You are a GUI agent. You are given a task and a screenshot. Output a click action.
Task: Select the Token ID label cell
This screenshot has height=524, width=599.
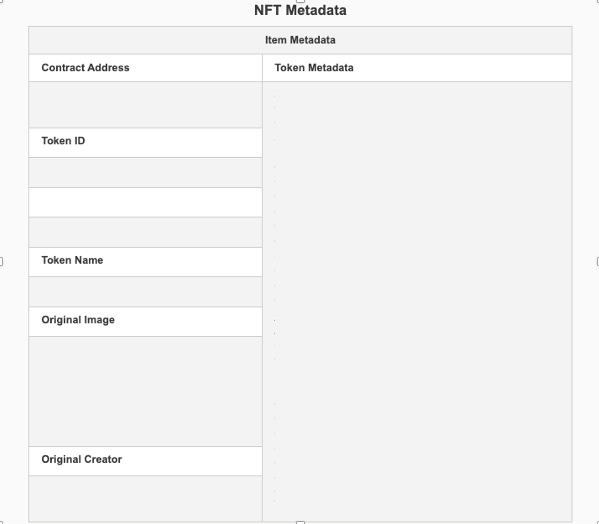[146, 143]
